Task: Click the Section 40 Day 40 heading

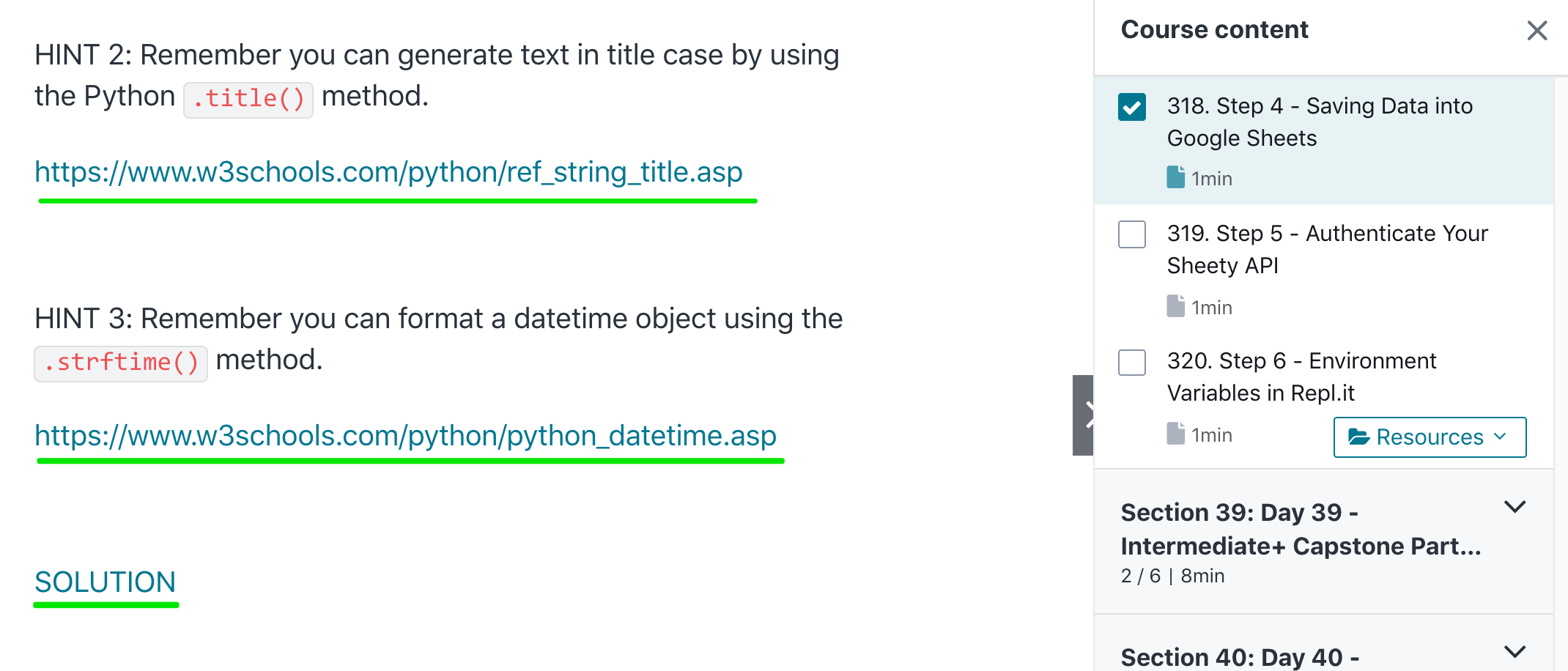Action: click(1240, 657)
